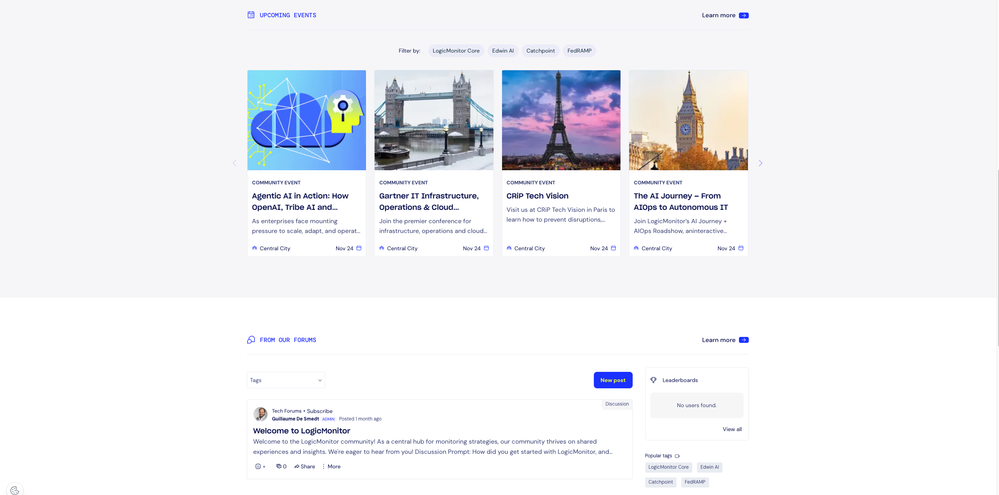Viewport: 999px width, 495px height.
Task: Open the Tower Bridge event thumbnail
Action: [x=434, y=120]
